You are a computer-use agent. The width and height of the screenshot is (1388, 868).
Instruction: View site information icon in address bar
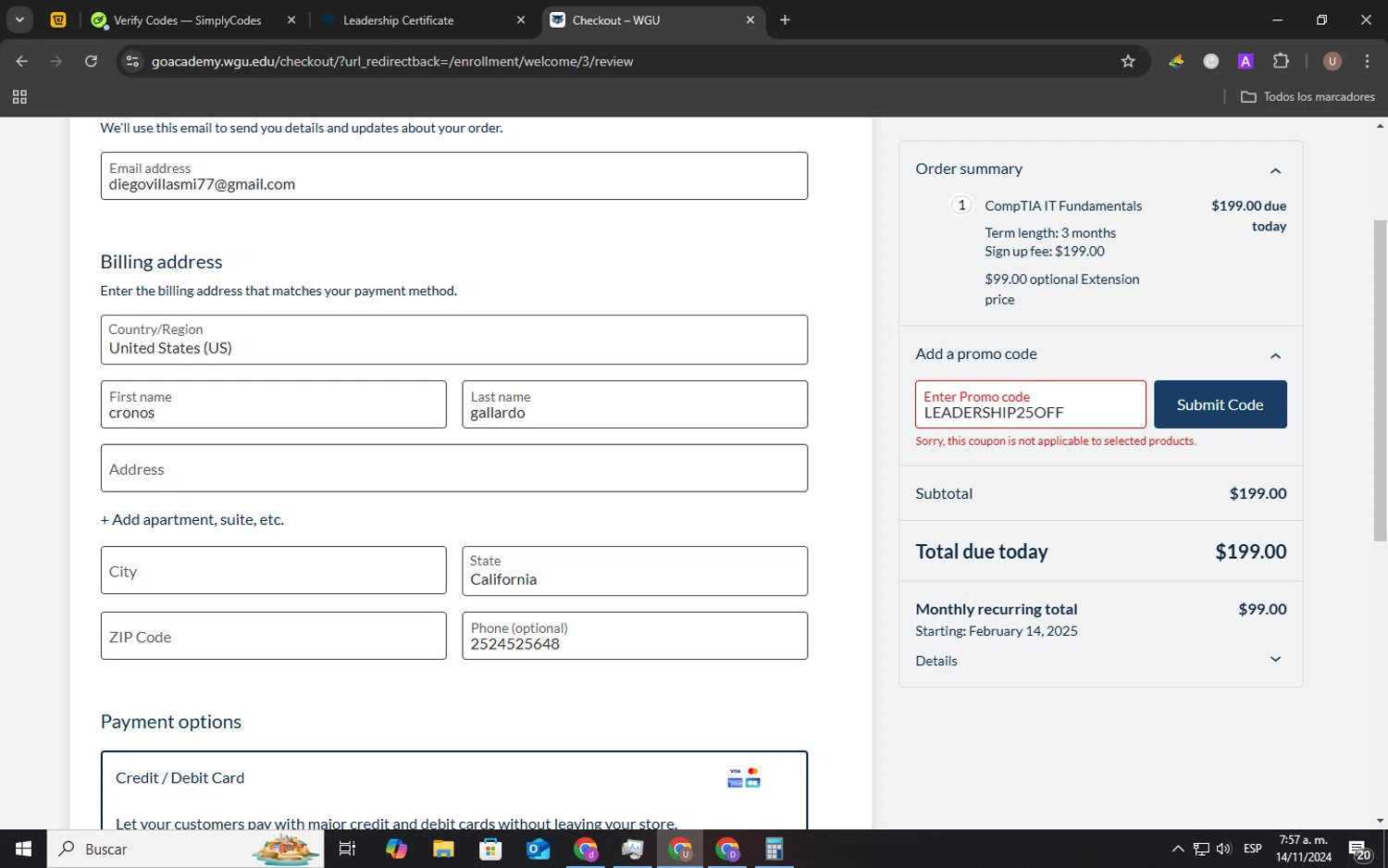pos(132,61)
